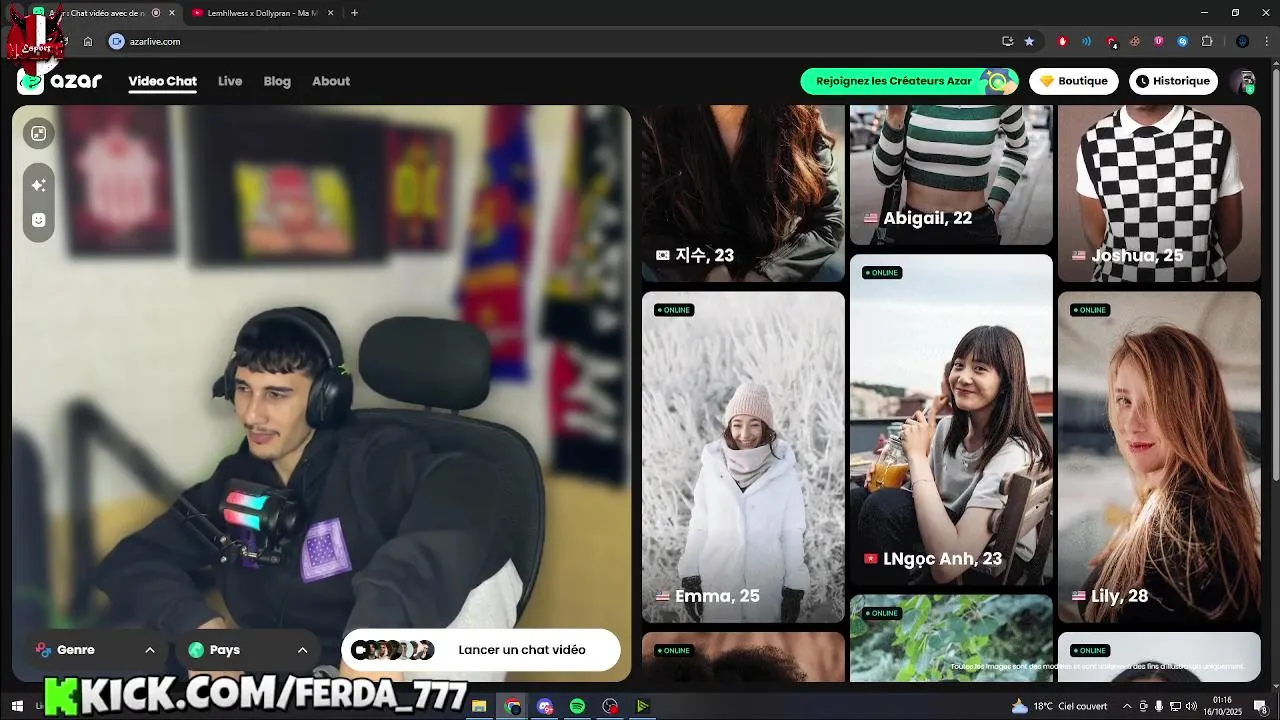Click ONLINE badge on LNgọc Anh's card
The height and width of the screenshot is (720, 1280).
pyautogui.click(x=881, y=273)
